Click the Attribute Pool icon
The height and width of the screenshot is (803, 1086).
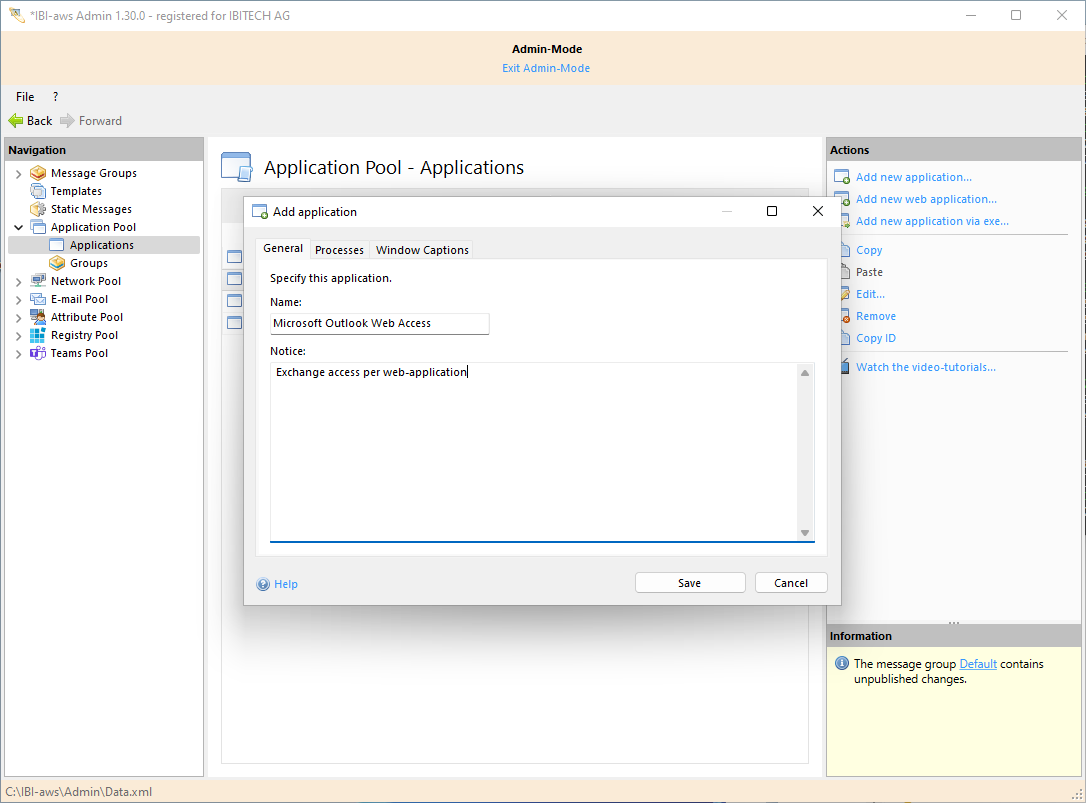(x=38, y=317)
